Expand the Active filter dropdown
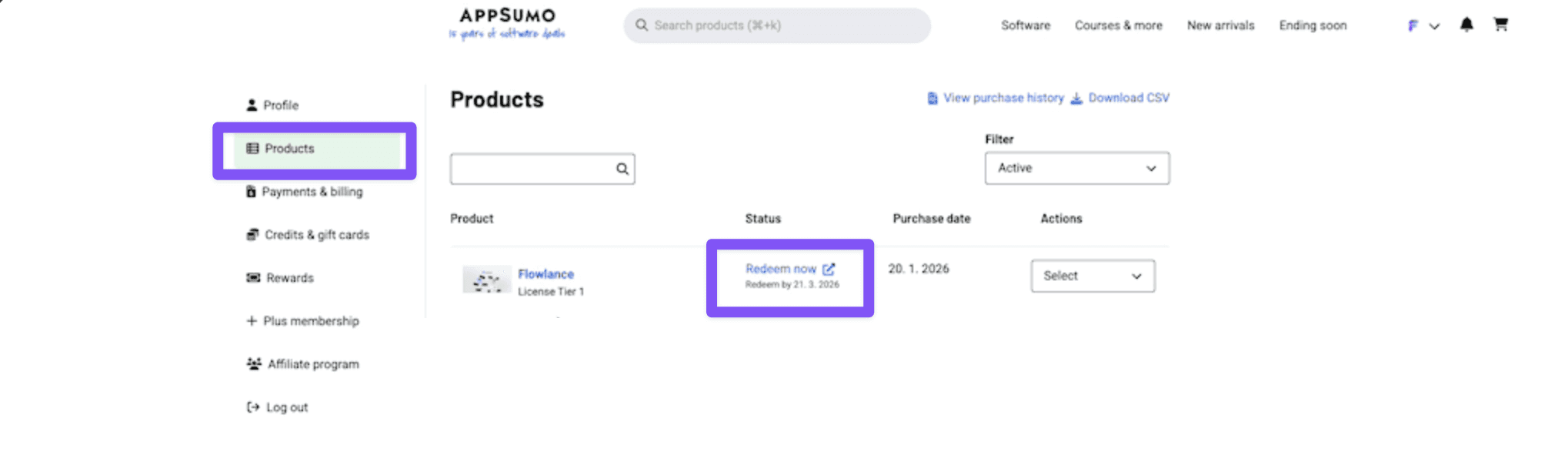The width and height of the screenshot is (1568, 459). (1076, 168)
